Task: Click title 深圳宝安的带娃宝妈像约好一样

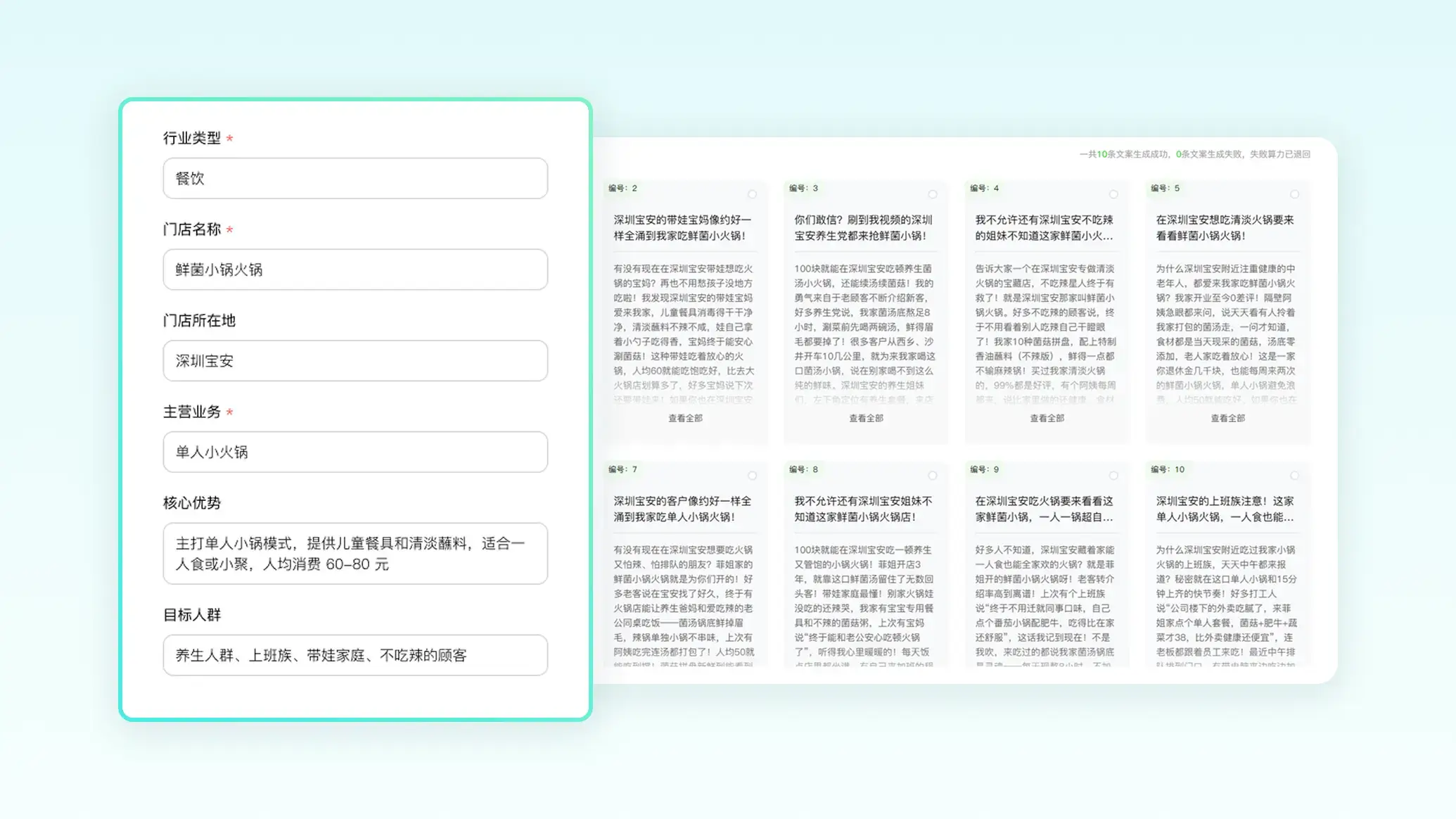Action: click(682, 228)
